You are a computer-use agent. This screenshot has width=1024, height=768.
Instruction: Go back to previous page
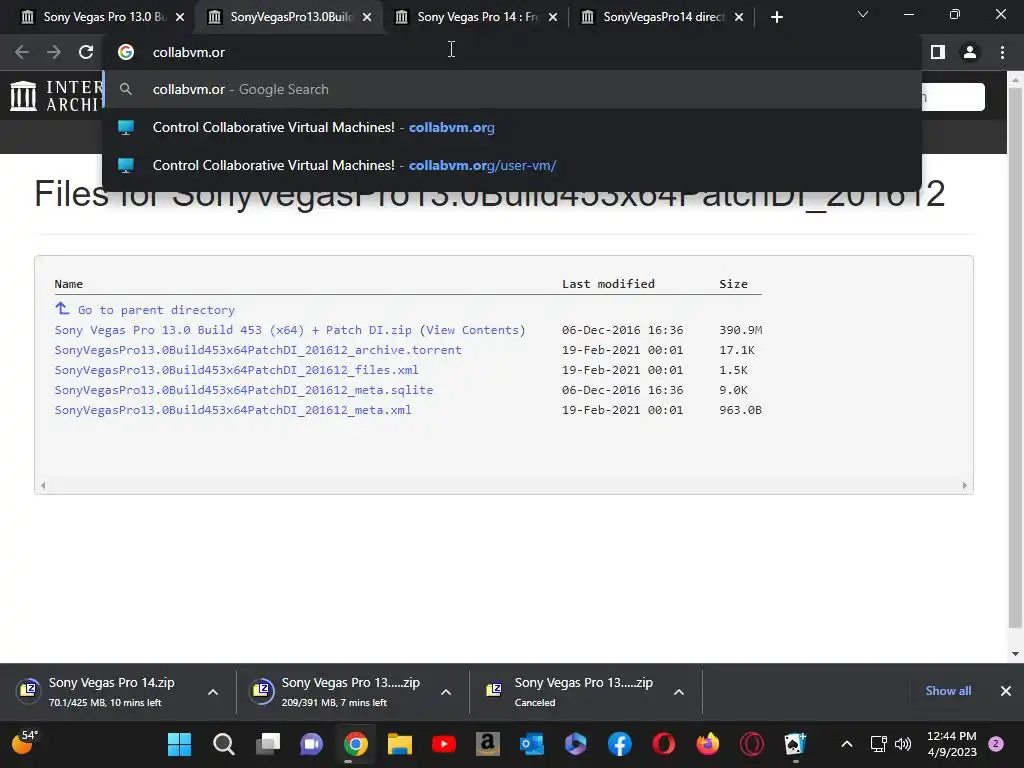pyautogui.click(x=22, y=52)
